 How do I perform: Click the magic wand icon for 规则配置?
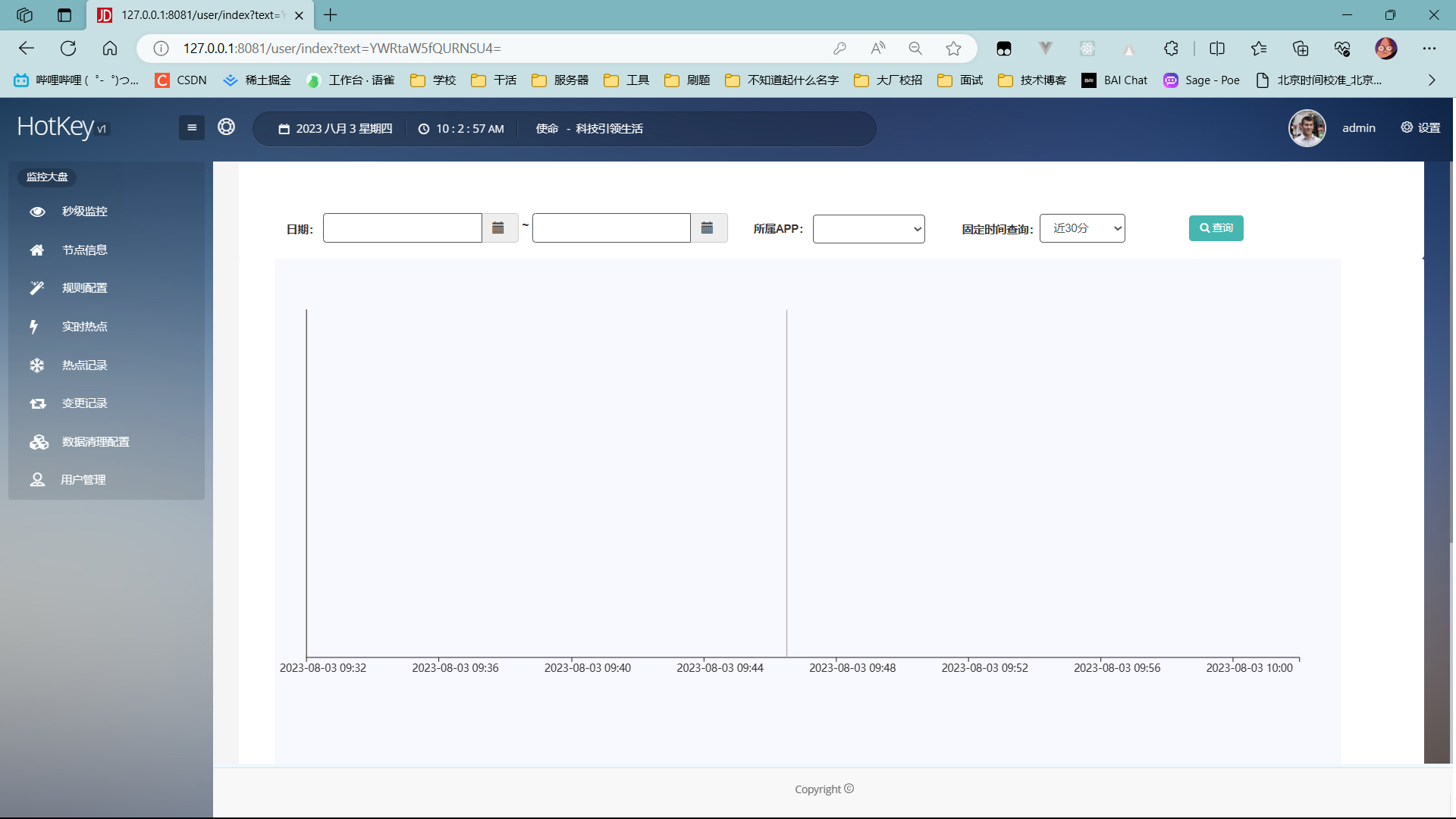[x=37, y=288]
